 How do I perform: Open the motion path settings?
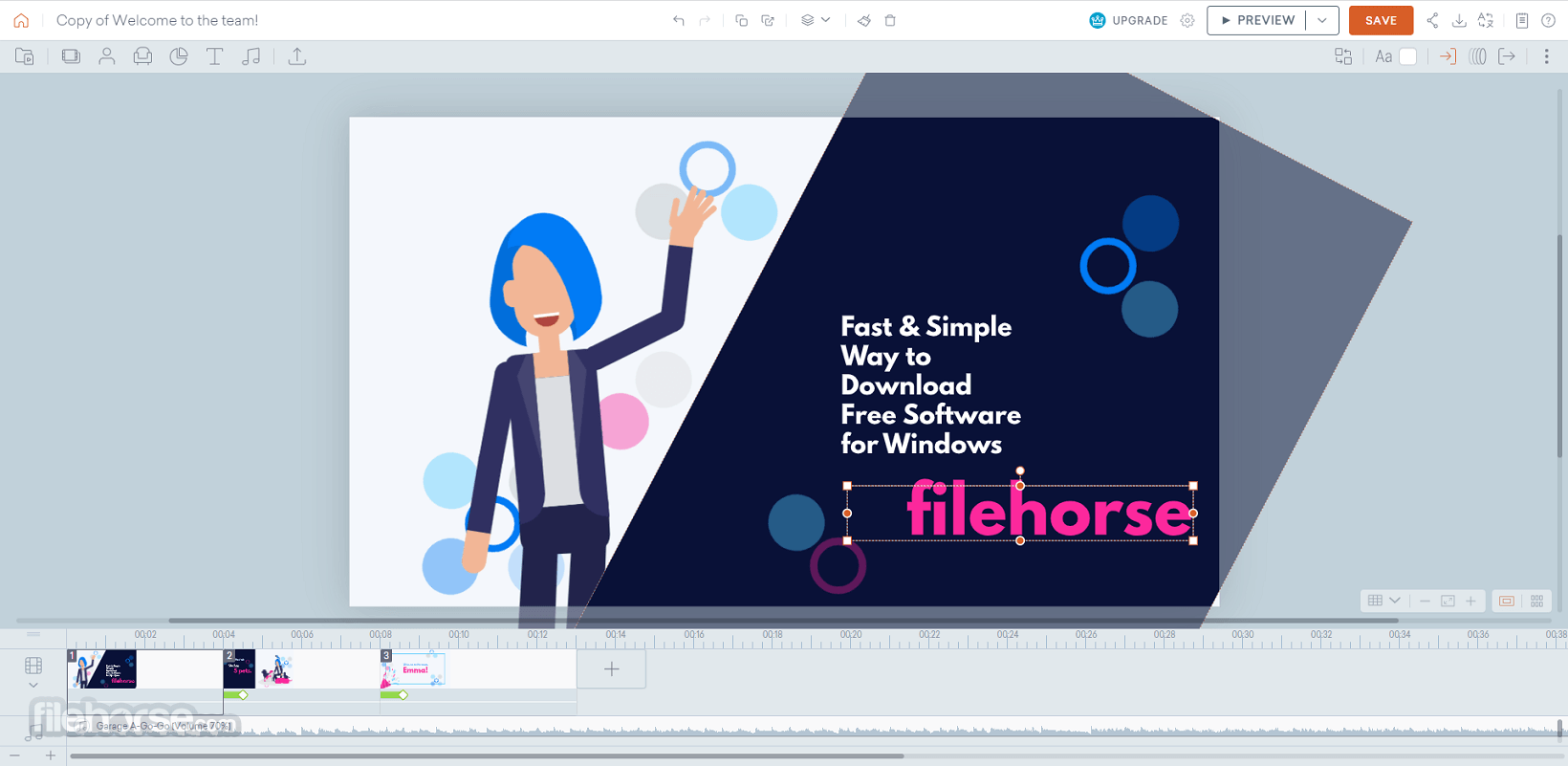click(1478, 56)
